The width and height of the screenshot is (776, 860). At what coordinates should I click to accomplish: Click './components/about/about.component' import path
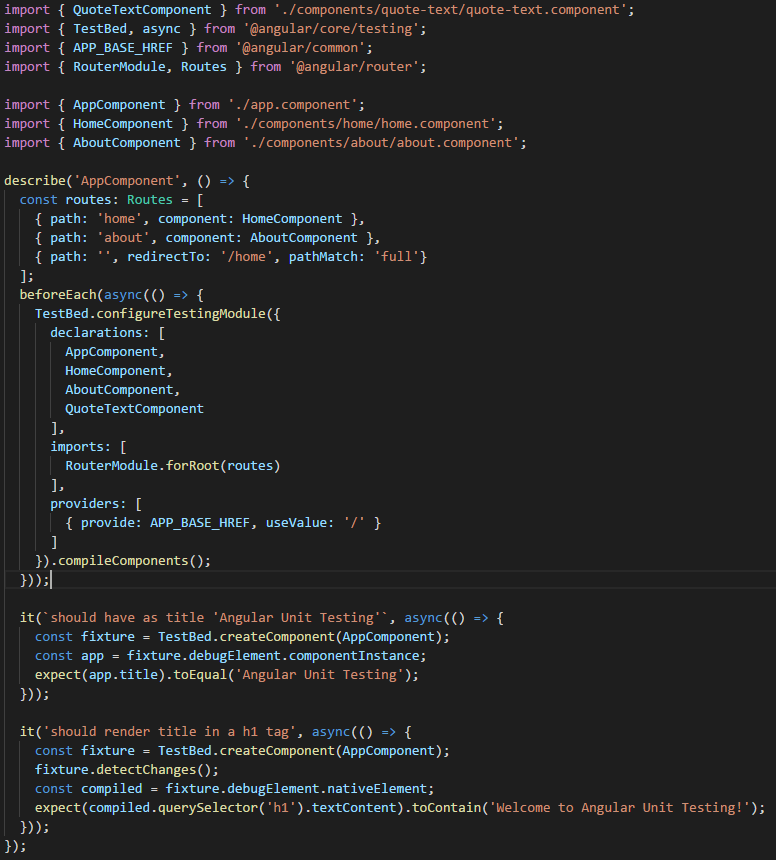(381, 143)
